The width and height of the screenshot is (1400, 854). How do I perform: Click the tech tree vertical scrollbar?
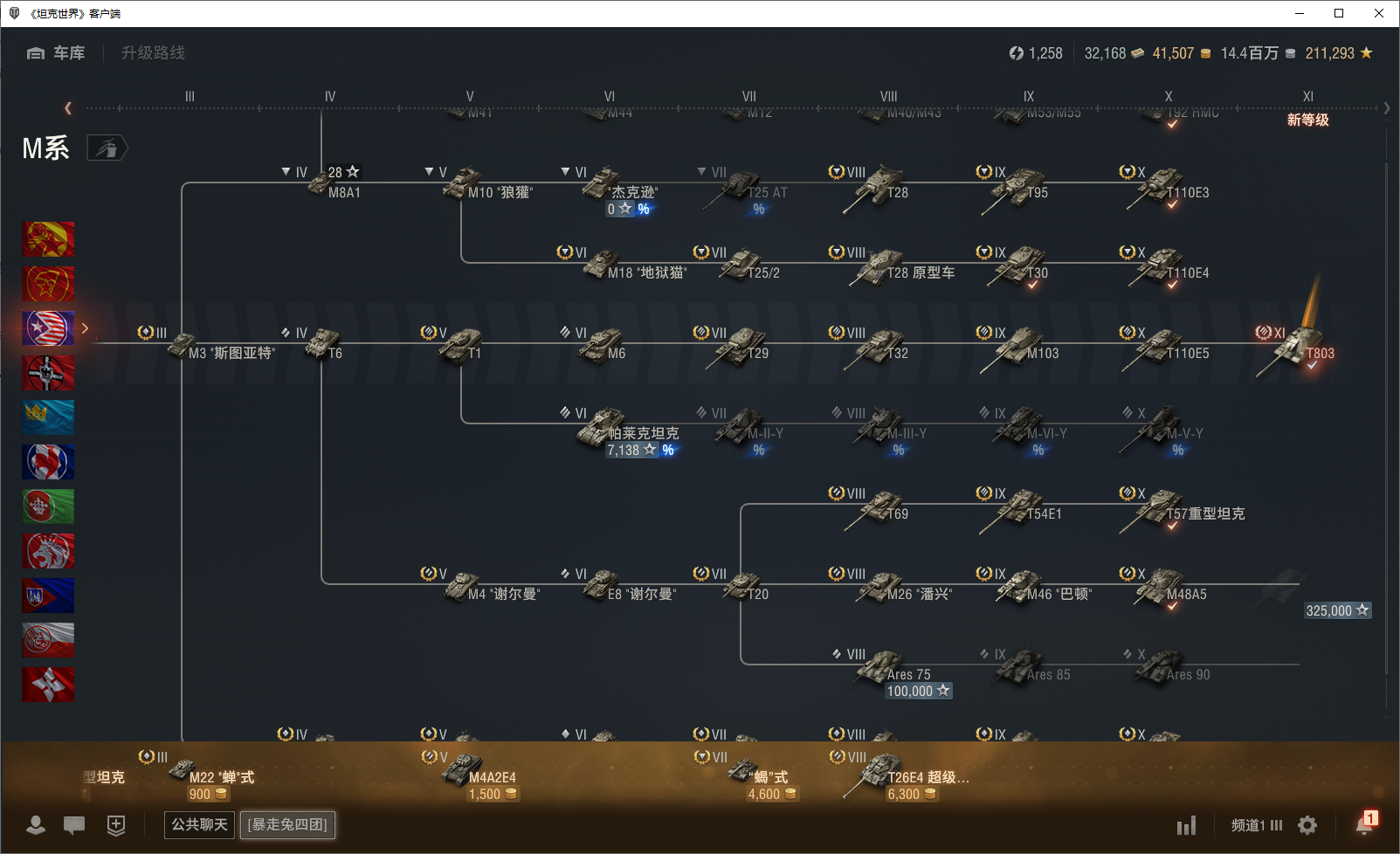pyautogui.click(x=1387, y=419)
